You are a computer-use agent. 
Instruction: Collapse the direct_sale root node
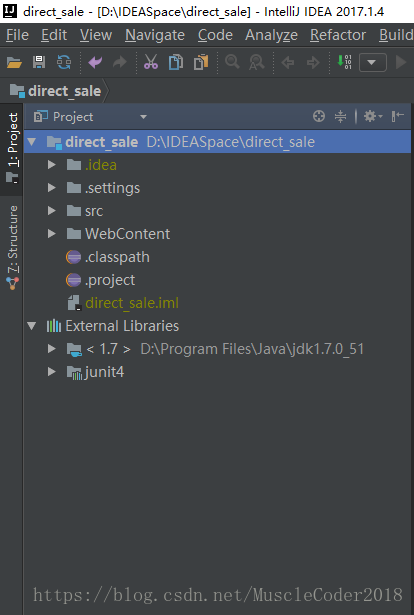point(32,142)
